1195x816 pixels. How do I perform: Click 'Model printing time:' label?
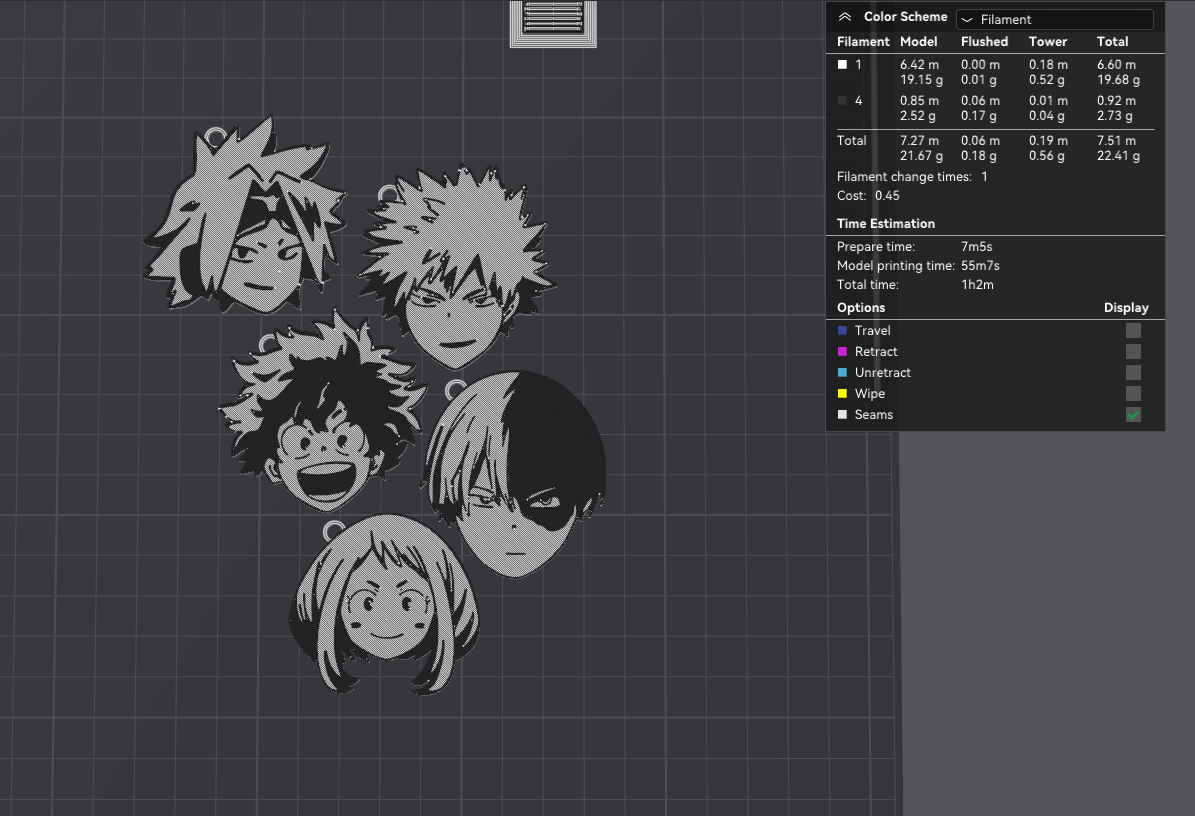(895, 265)
